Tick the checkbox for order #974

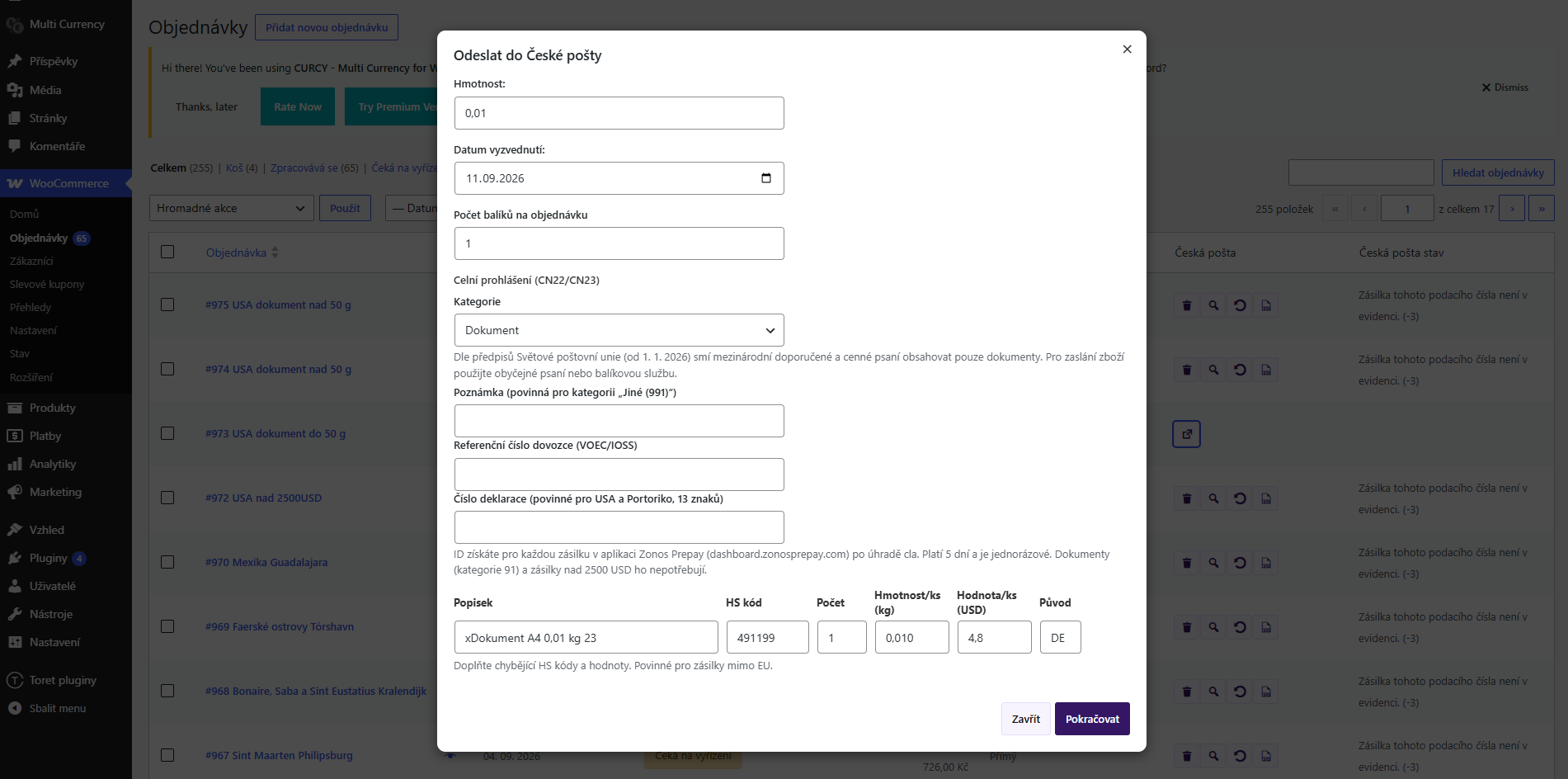coord(167,369)
